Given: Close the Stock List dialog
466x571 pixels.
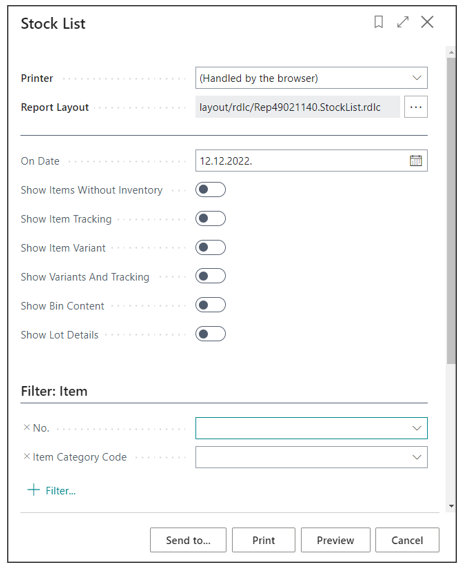Looking at the screenshot, I should coord(427,22).
